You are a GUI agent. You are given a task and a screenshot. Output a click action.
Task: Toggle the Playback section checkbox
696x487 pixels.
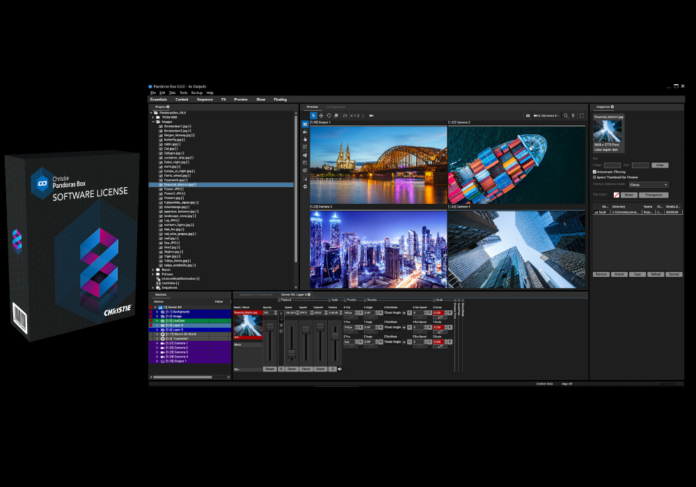coord(279,300)
